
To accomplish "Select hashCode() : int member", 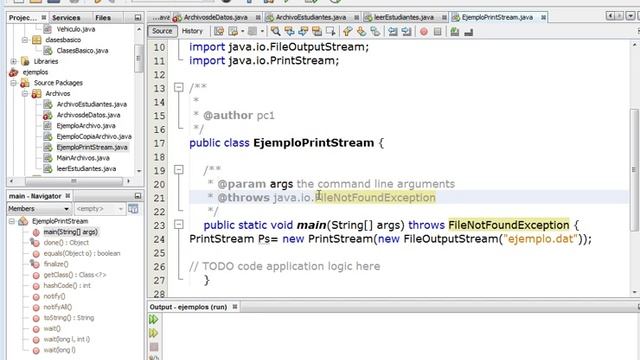I will 67,285.
